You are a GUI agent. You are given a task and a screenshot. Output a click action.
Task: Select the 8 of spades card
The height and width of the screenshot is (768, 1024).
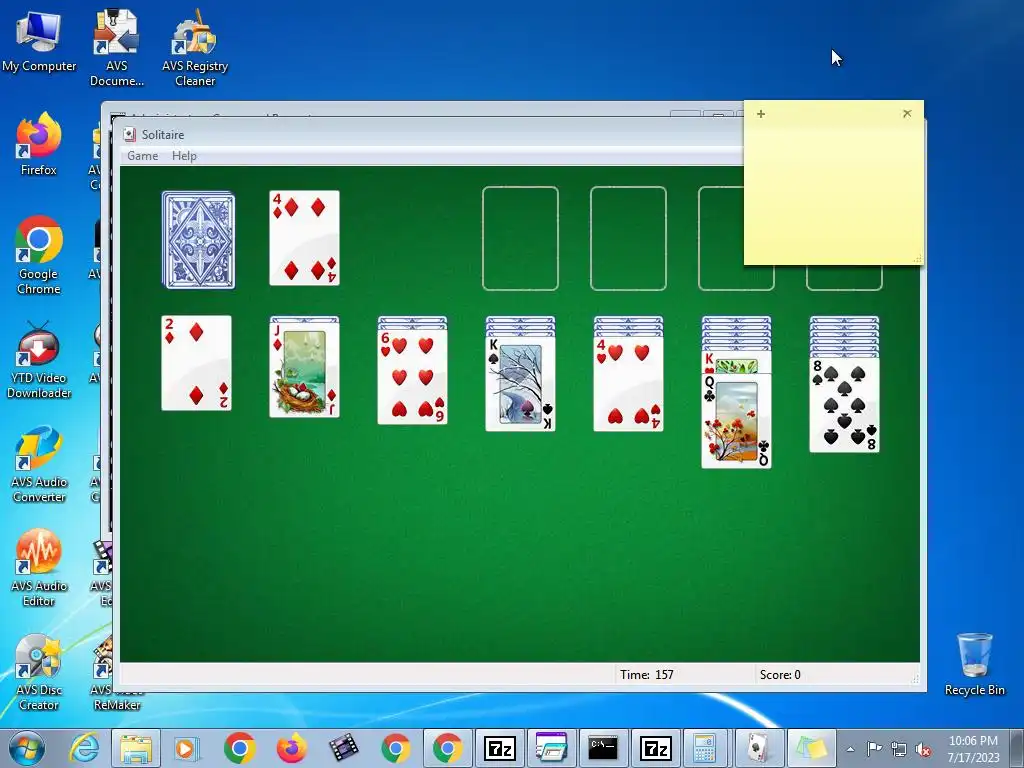coord(844,405)
